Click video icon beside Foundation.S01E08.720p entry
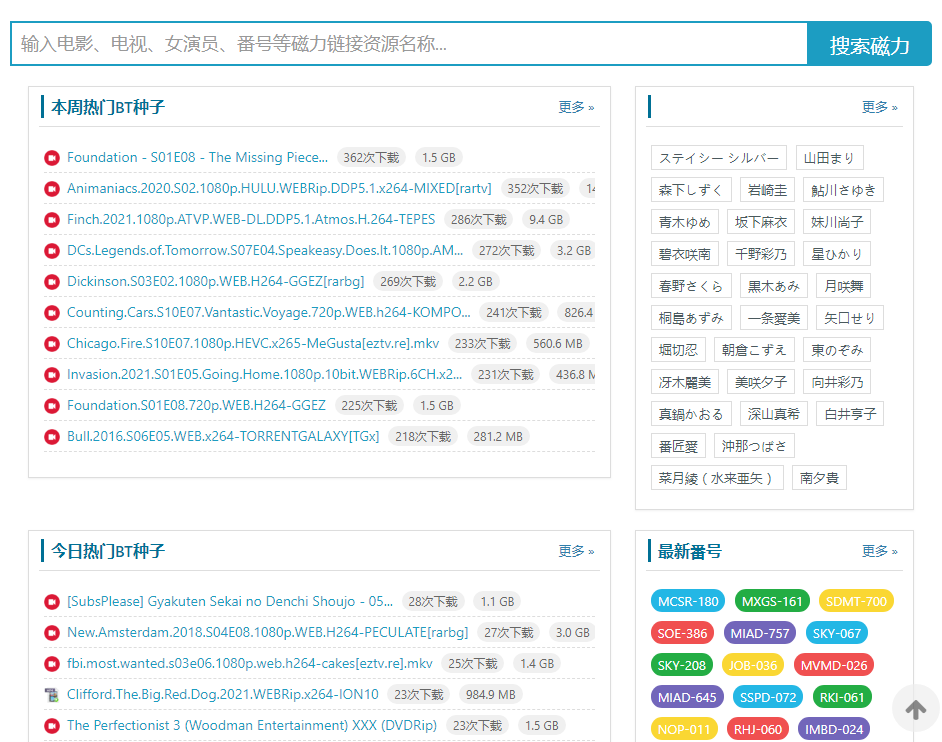Screen dimensions: 942x742 pyautogui.click(x=52, y=406)
